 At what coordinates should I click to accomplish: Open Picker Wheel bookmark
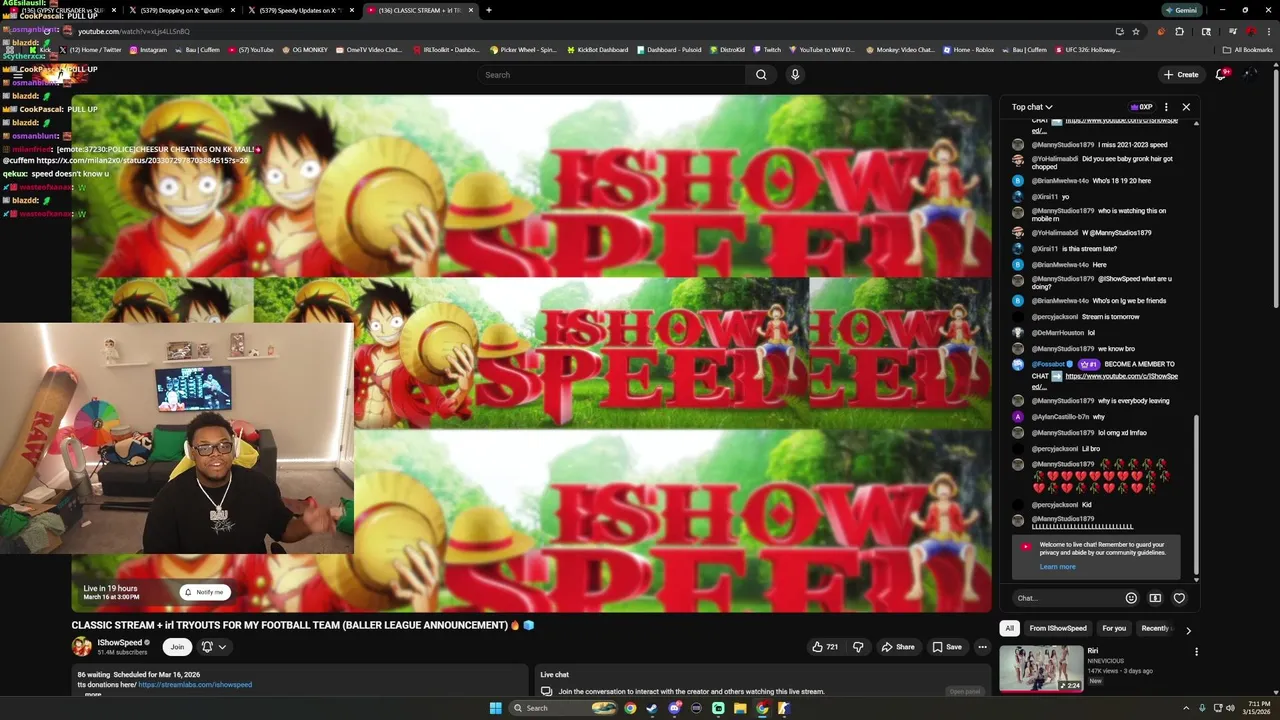pyautogui.click(x=523, y=50)
